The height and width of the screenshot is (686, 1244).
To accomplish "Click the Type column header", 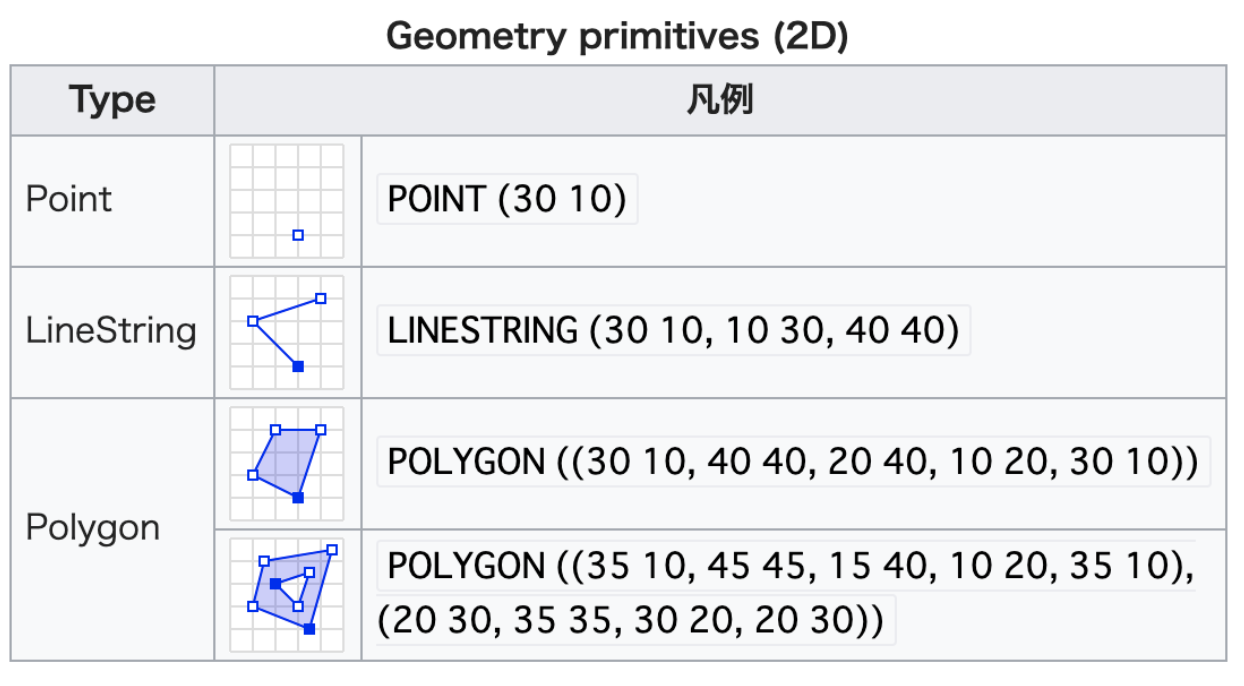I will pos(112,100).
